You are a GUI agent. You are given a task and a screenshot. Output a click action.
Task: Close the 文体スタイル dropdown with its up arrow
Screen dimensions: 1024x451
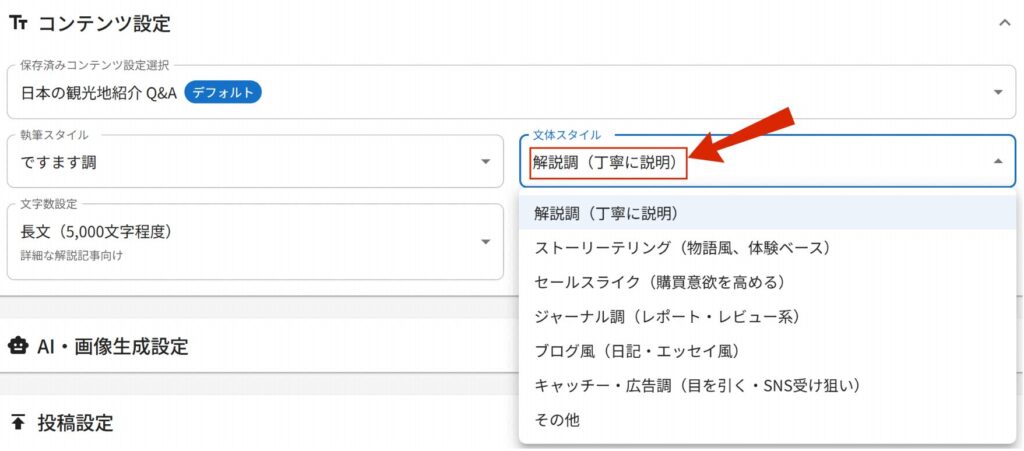click(997, 161)
